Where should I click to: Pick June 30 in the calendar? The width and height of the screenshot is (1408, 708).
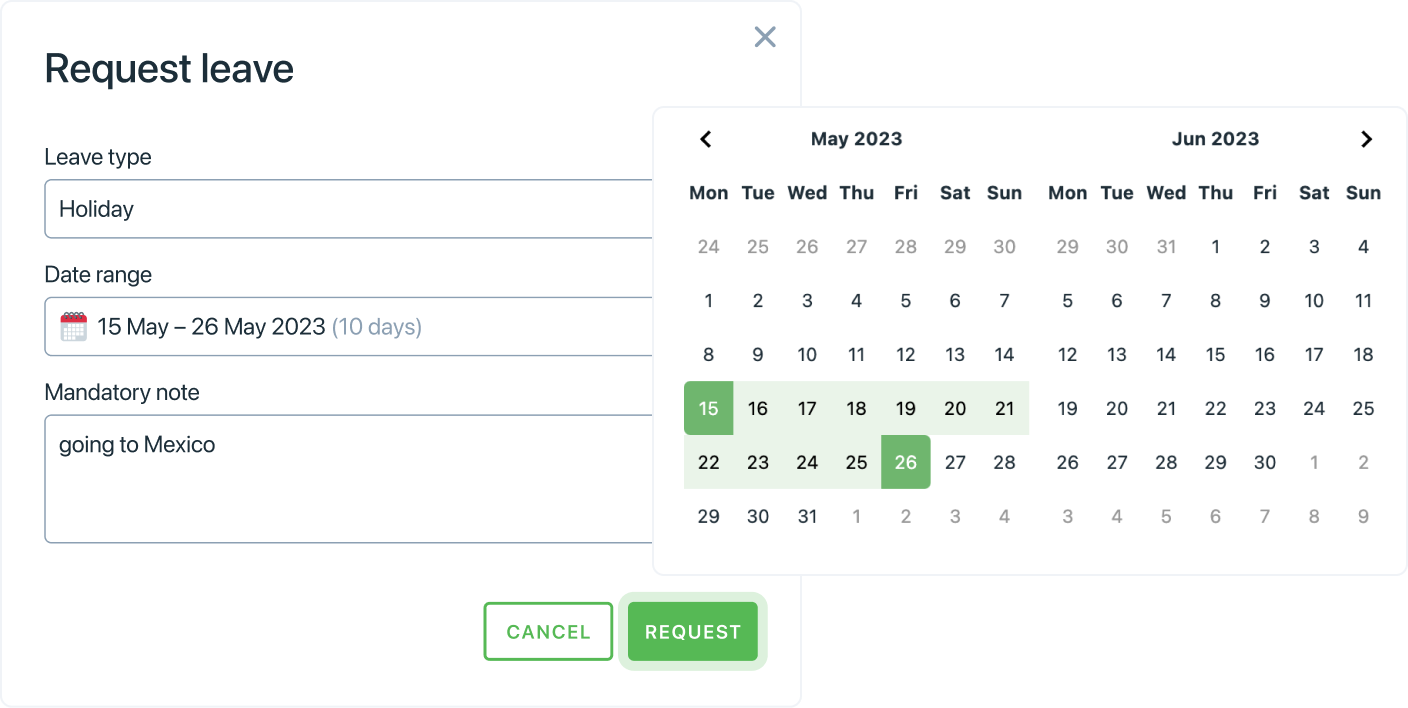1264,462
